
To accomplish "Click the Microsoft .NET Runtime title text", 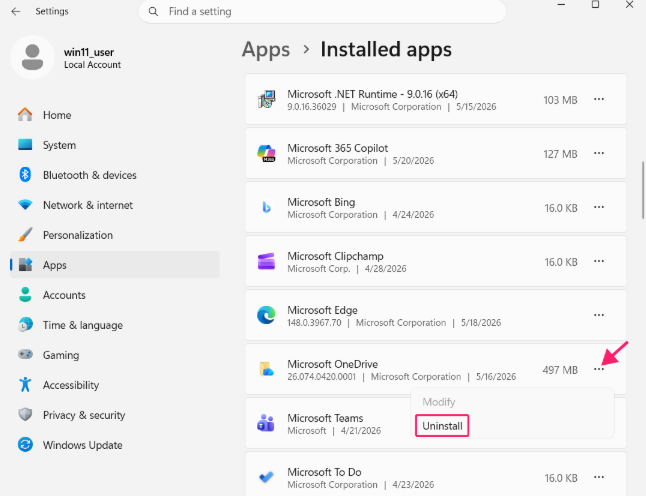I will [x=372, y=94].
